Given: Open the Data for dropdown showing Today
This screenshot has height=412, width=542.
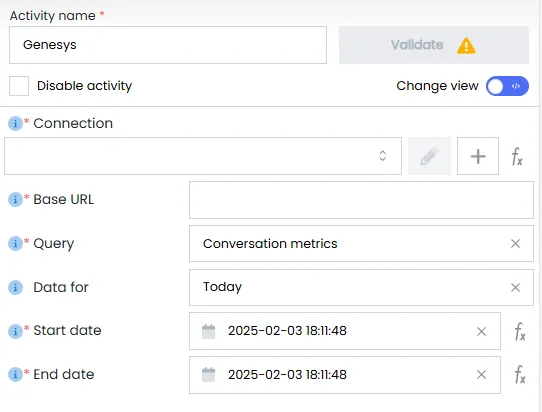Looking at the screenshot, I should pyautogui.click(x=361, y=287).
